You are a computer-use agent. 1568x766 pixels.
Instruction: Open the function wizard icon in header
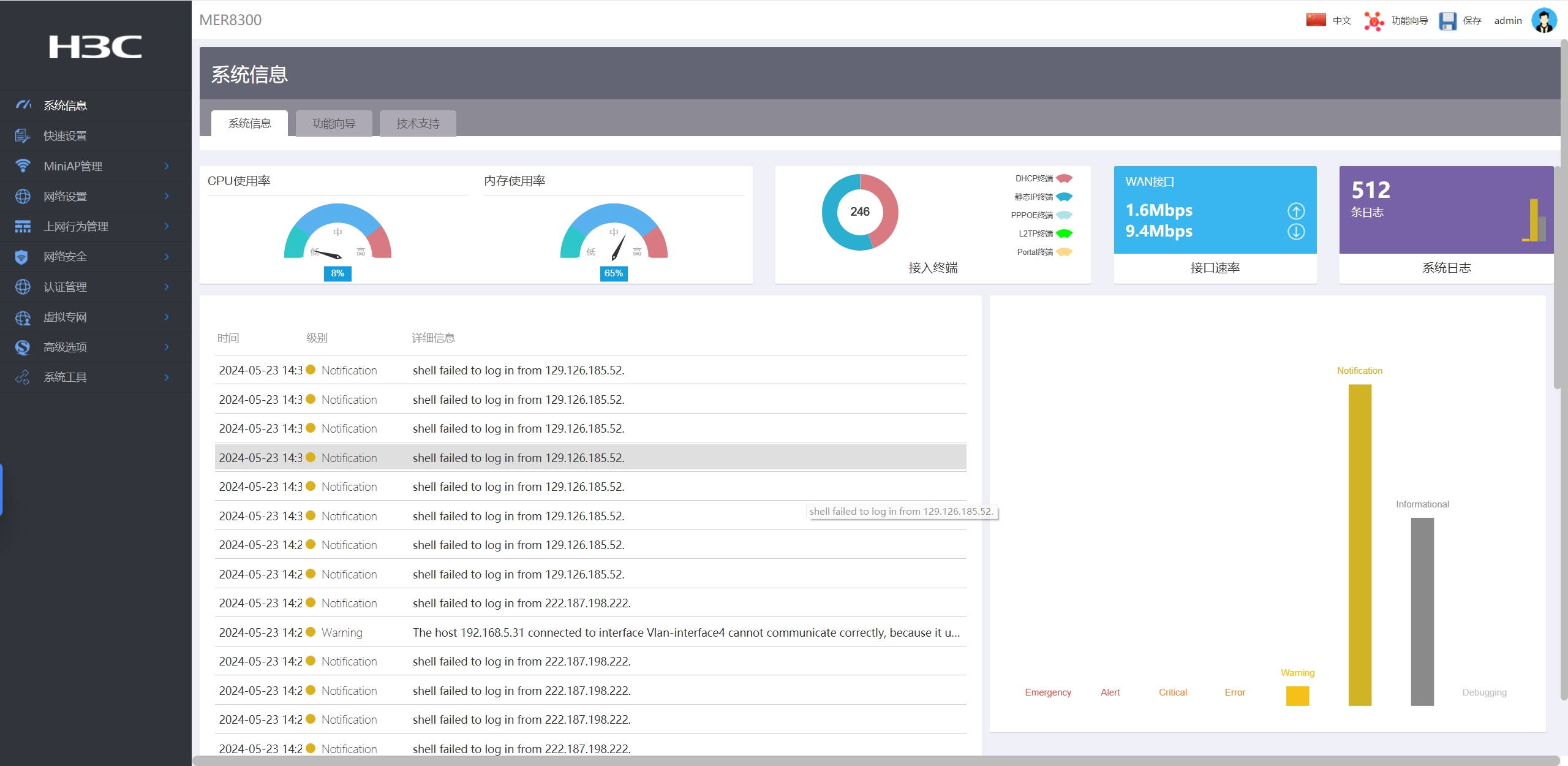(1373, 21)
